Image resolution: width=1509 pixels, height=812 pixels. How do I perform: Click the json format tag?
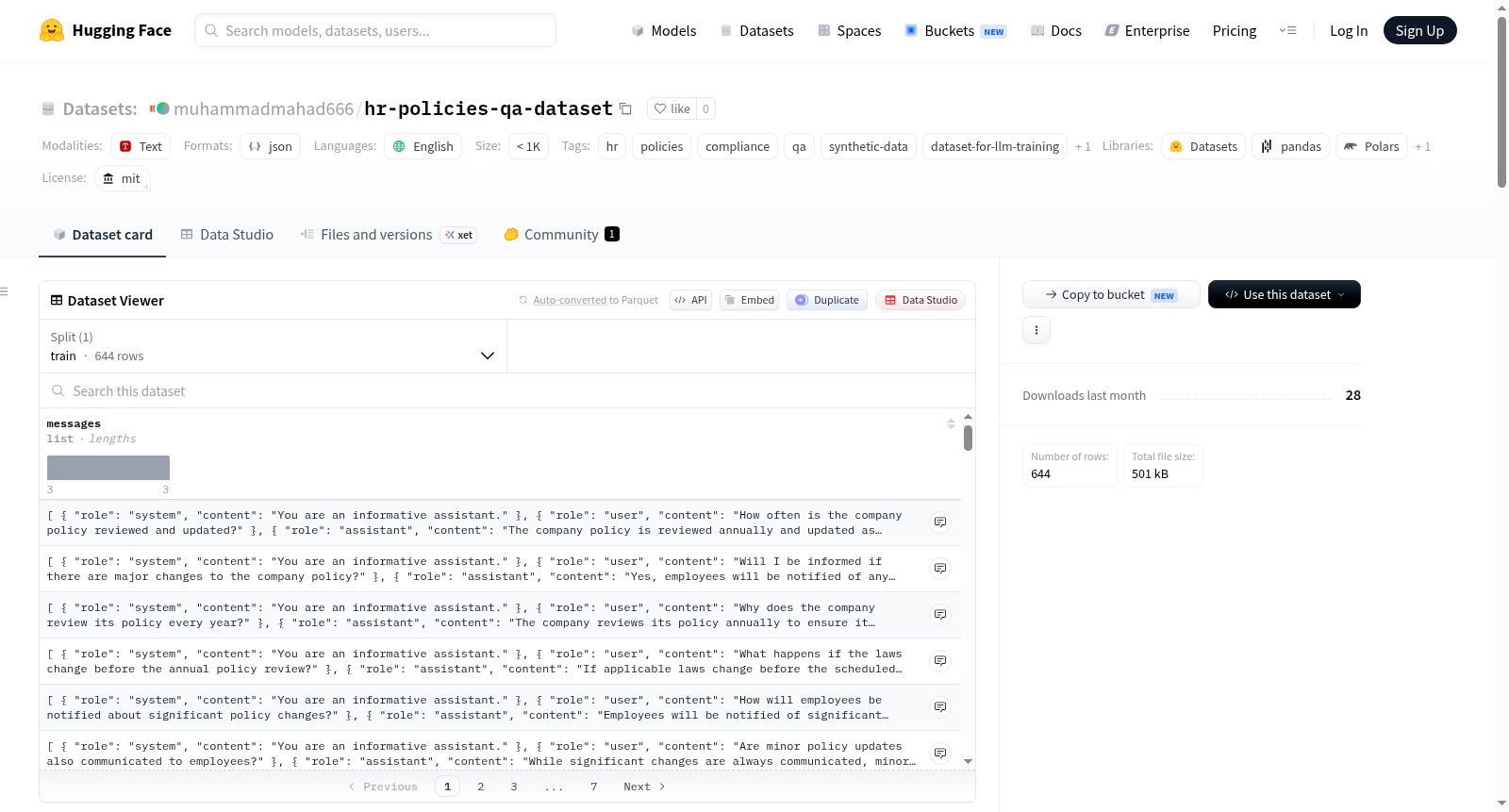click(270, 146)
